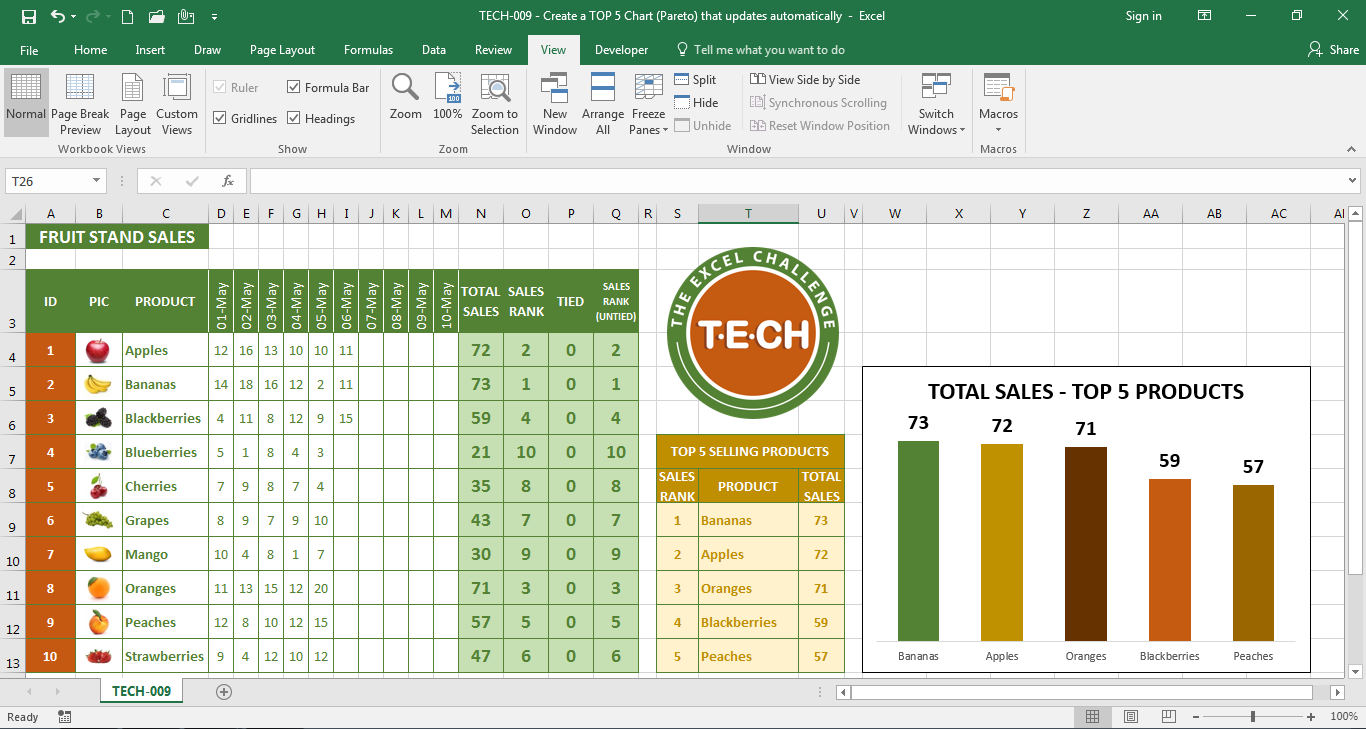Open a New Window
This screenshot has height=729, width=1366.
(x=555, y=103)
